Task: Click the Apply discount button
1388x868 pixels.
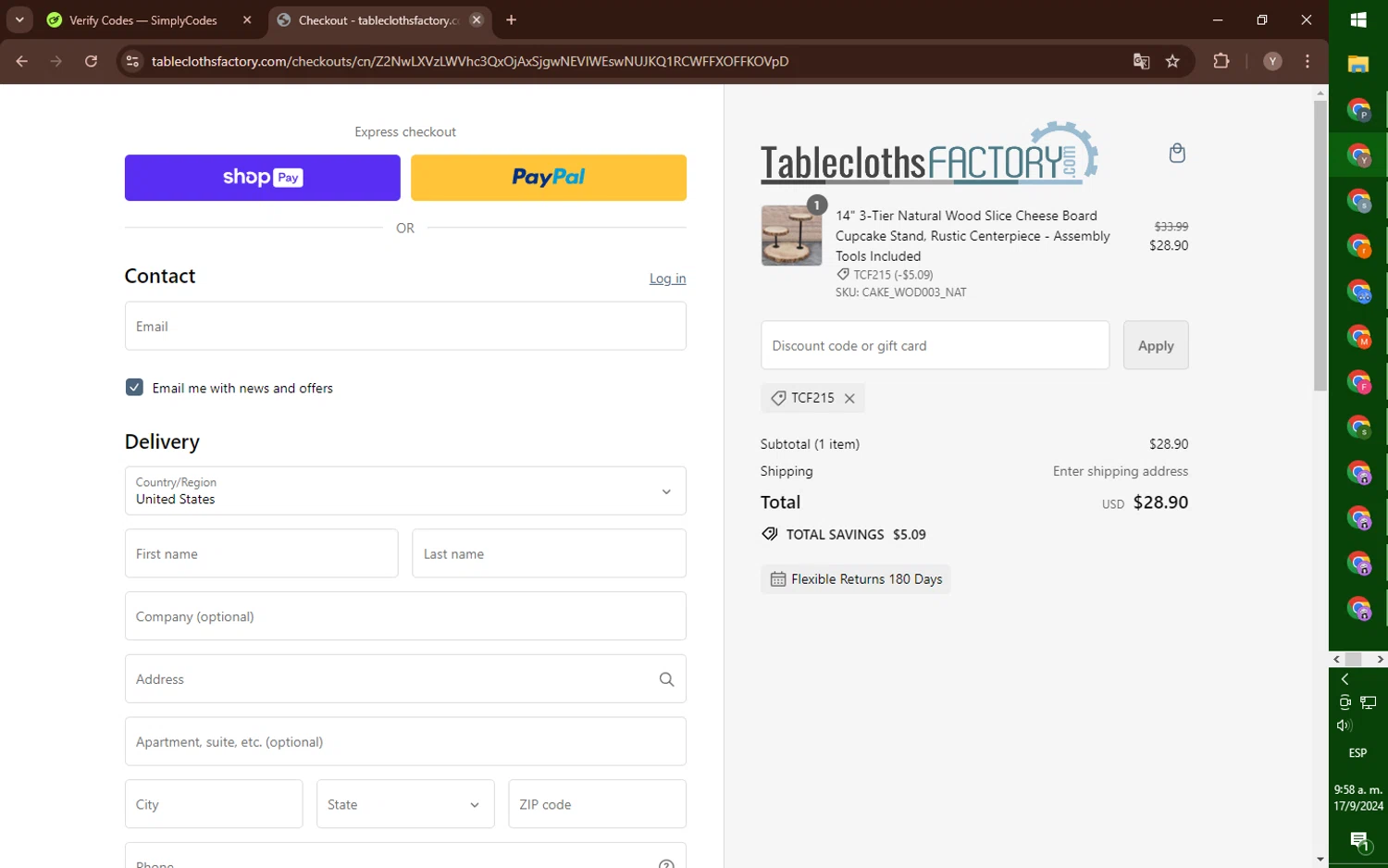Action: pos(1156,345)
